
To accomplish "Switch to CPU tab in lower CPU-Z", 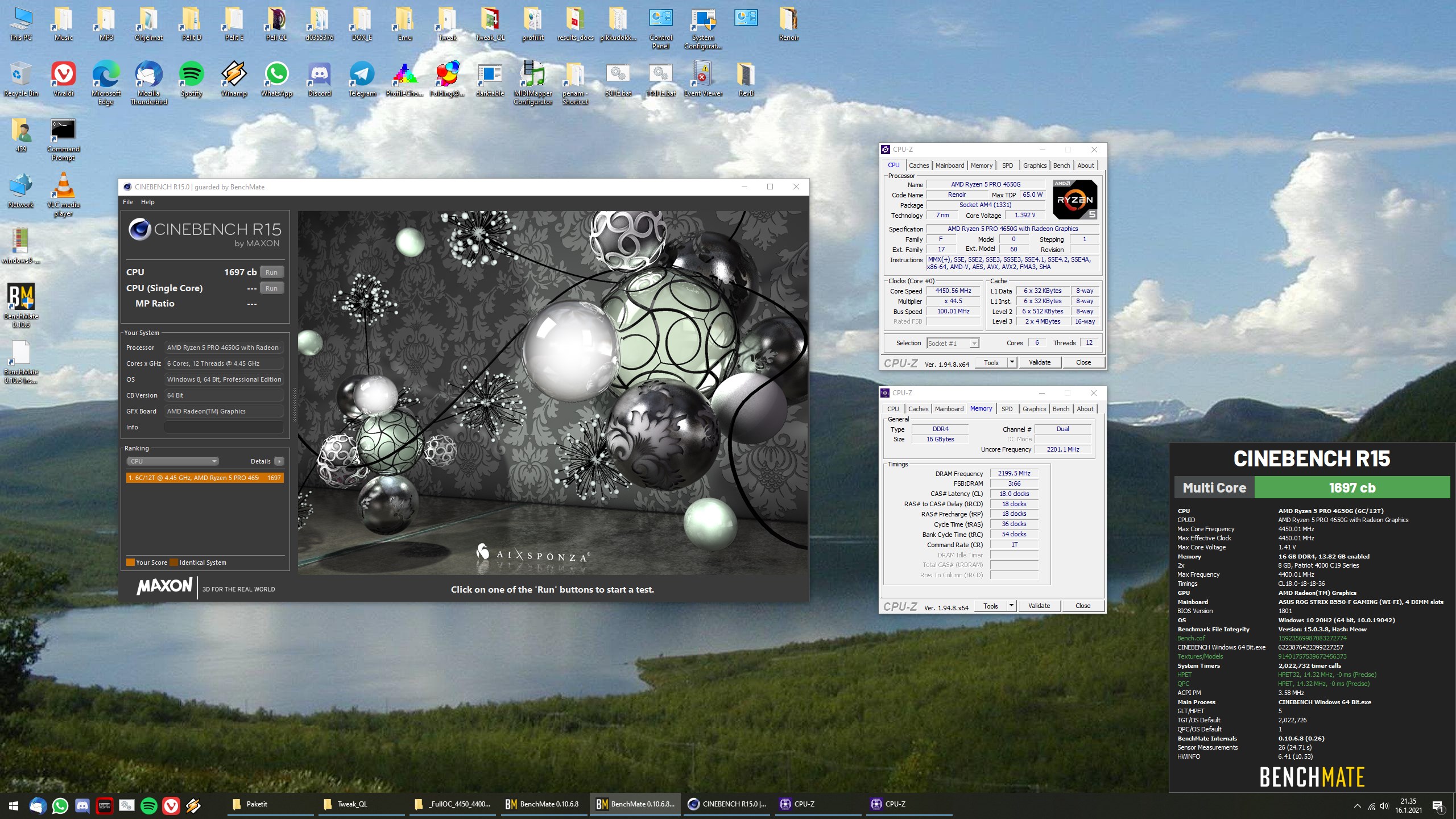I will click(893, 409).
